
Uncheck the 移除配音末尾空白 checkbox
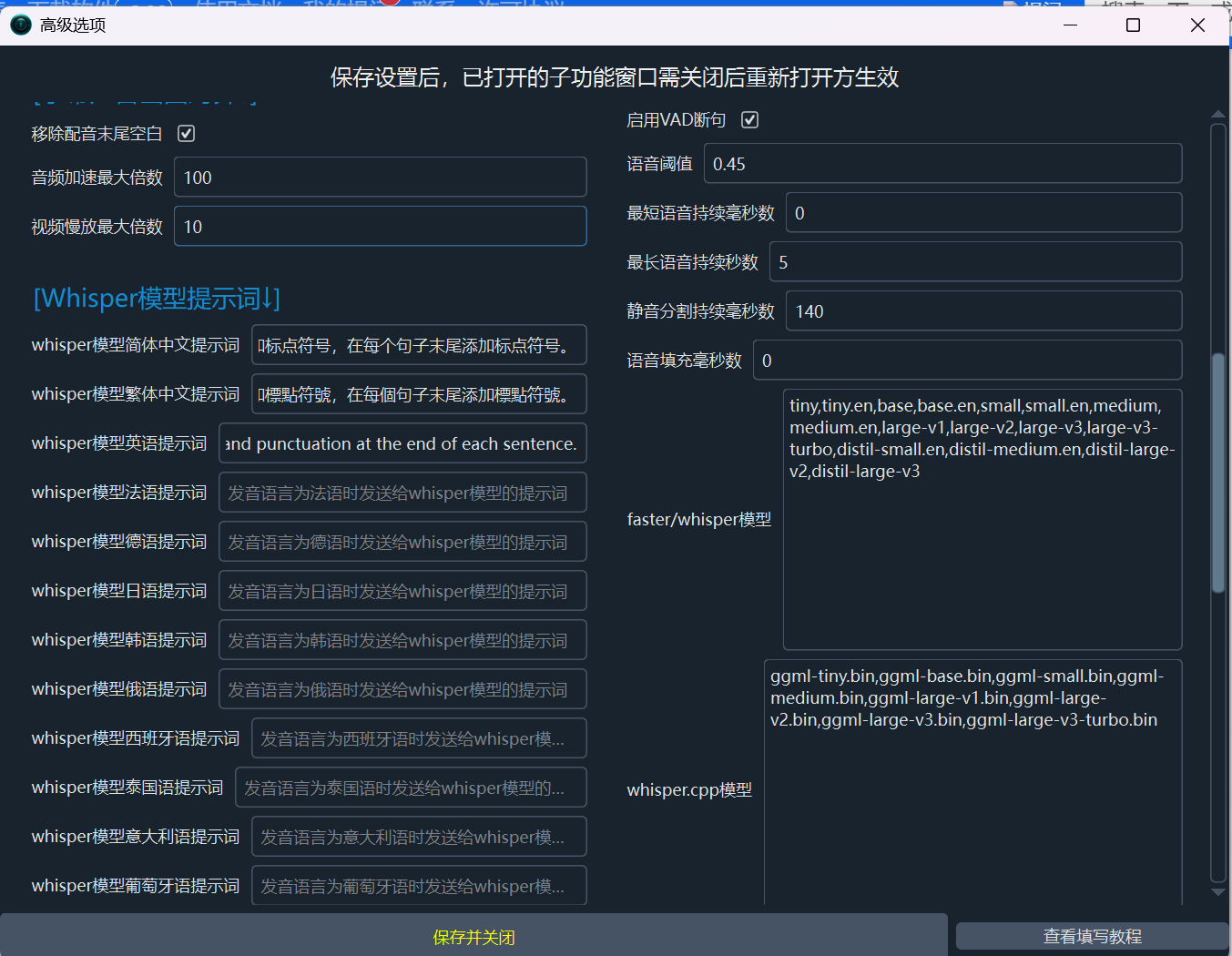187,134
